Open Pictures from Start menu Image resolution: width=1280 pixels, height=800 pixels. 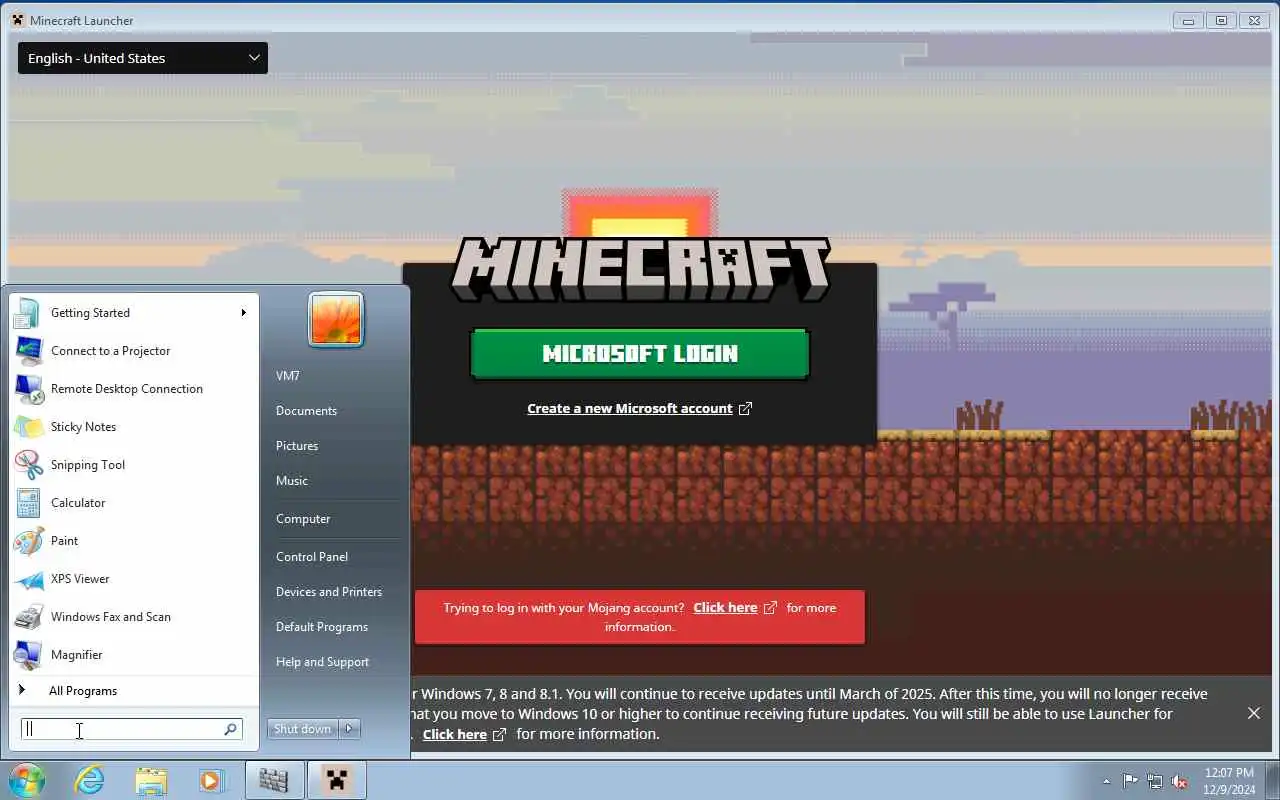point(297,446)
